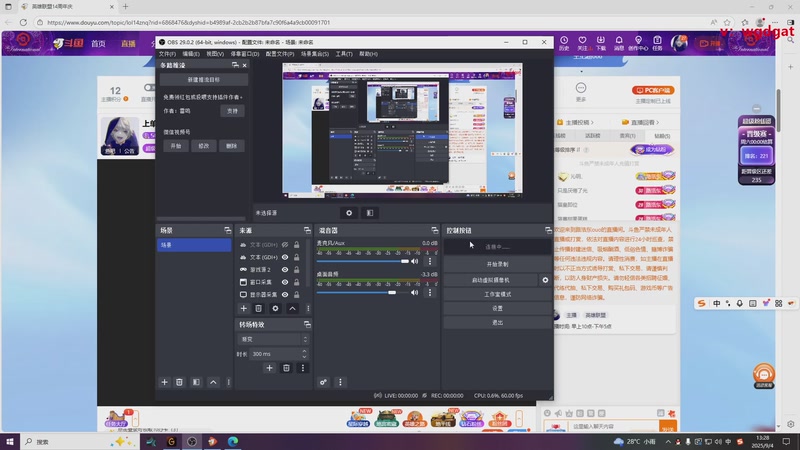Open the 视图(V) menu
Image resolution: width=800 pixels, height=450 pixels.
pos(215,54)
